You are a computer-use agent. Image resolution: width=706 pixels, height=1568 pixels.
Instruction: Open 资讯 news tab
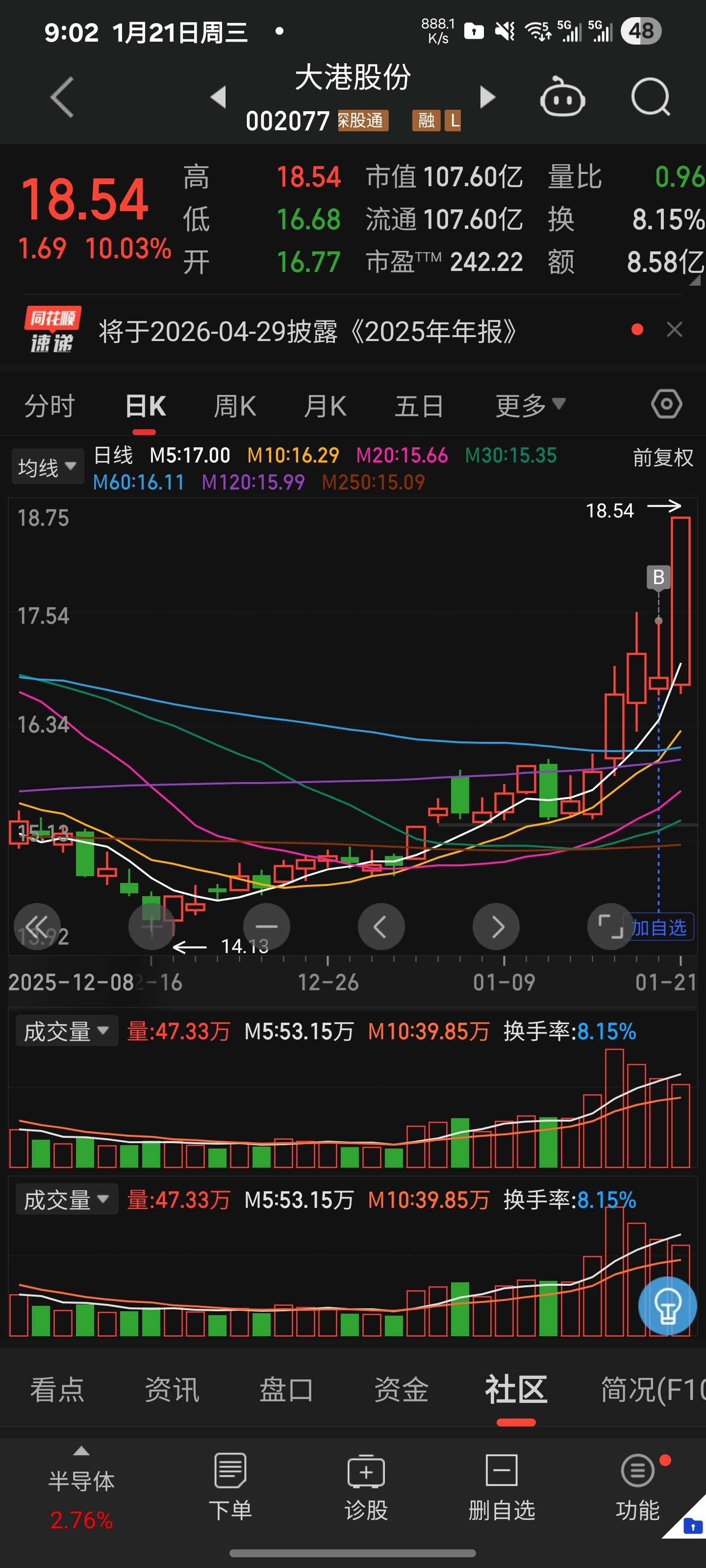click(x=172, y=1390)
